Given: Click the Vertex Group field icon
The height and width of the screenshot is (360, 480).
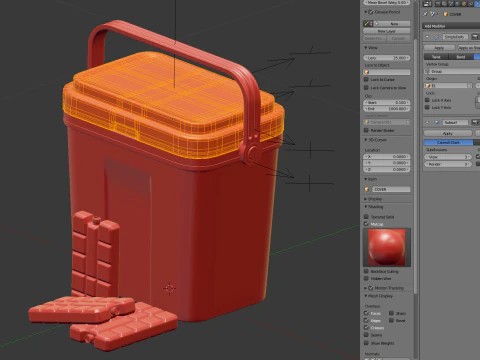Looking at the screenshot, I should tap(427, 71).
